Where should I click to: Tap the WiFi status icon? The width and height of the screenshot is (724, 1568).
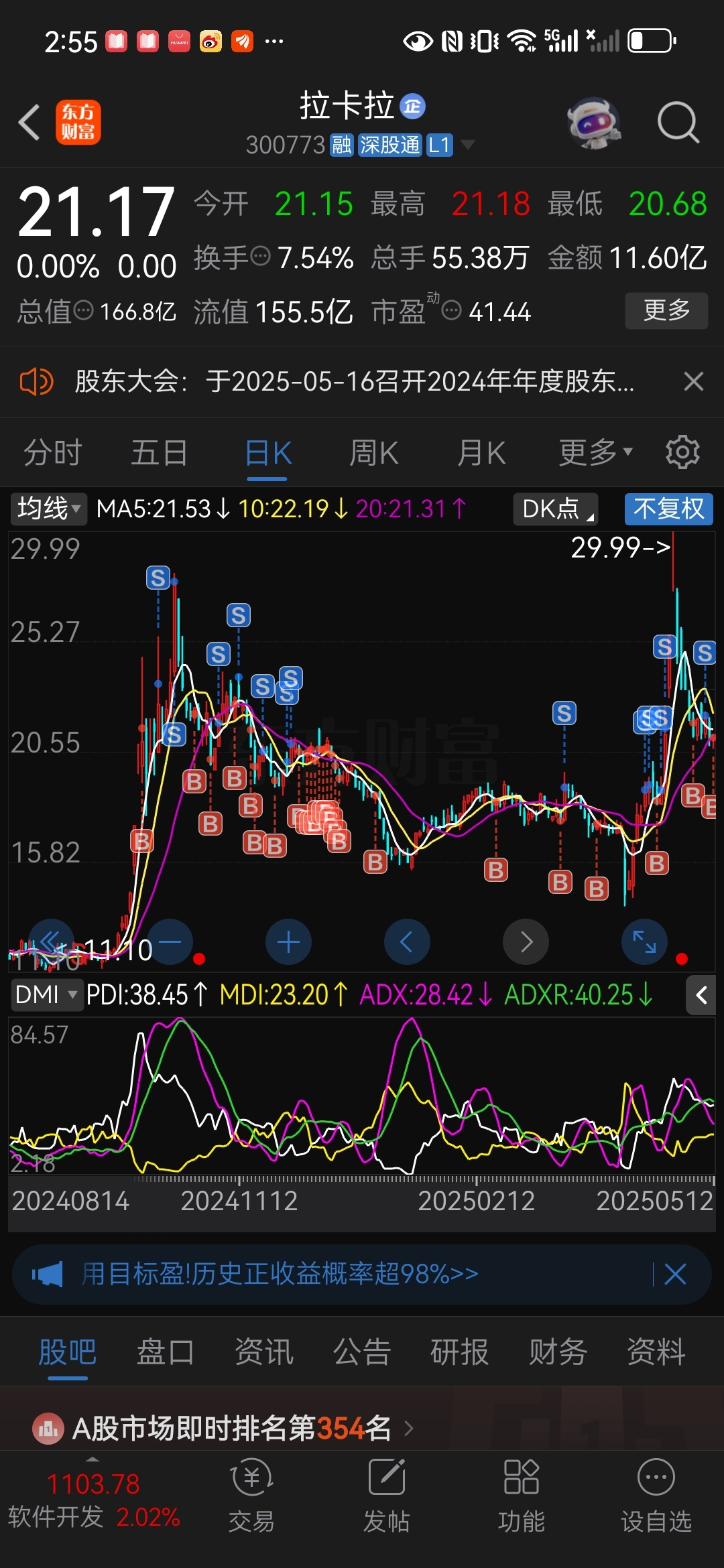click(x=522, y=41)
